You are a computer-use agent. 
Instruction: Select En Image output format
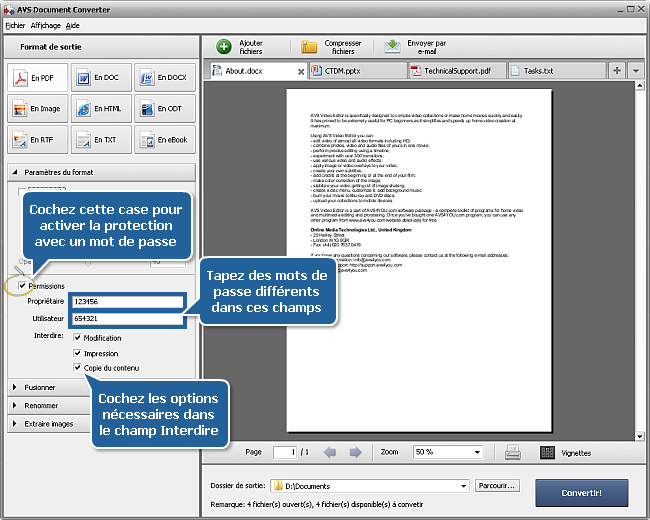37,109
